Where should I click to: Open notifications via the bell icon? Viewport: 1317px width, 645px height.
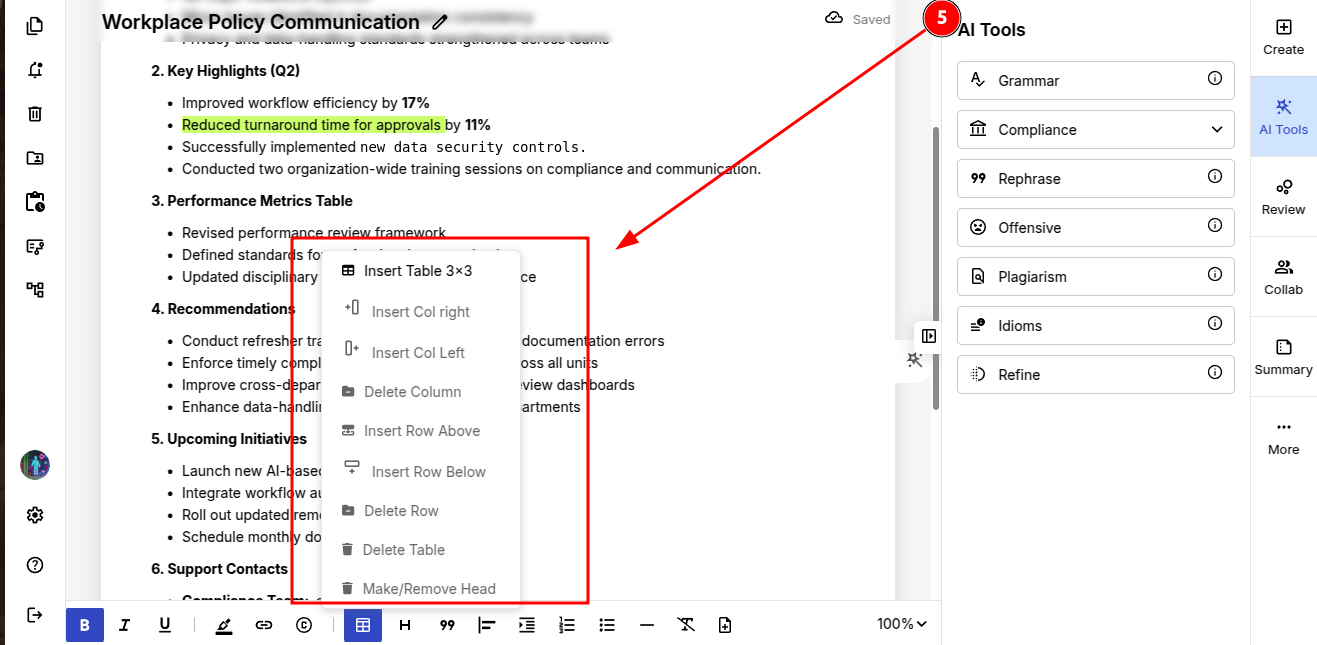(34, 70)
